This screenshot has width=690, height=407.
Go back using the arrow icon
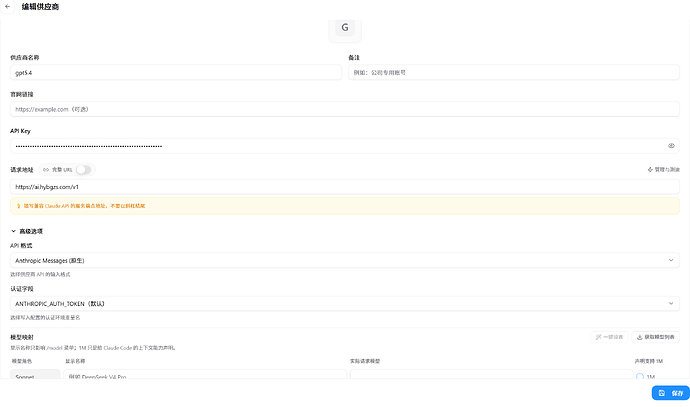pos(7,7)
